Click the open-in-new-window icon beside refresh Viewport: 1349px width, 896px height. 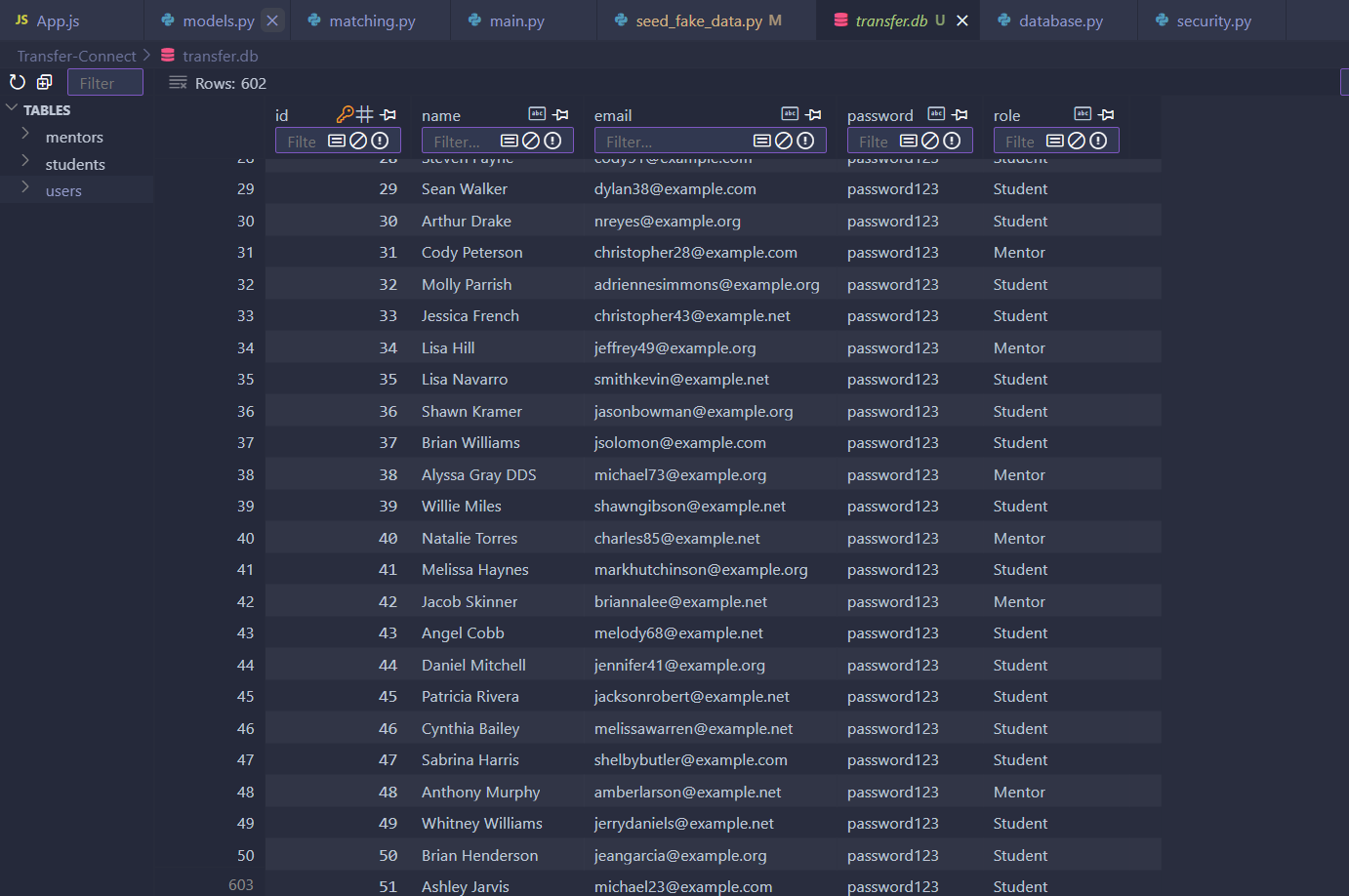(45, 83)
